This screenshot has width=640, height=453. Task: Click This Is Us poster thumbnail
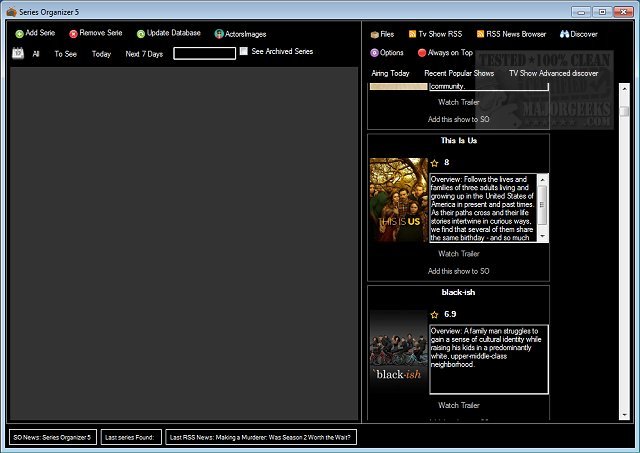[399, 200]
